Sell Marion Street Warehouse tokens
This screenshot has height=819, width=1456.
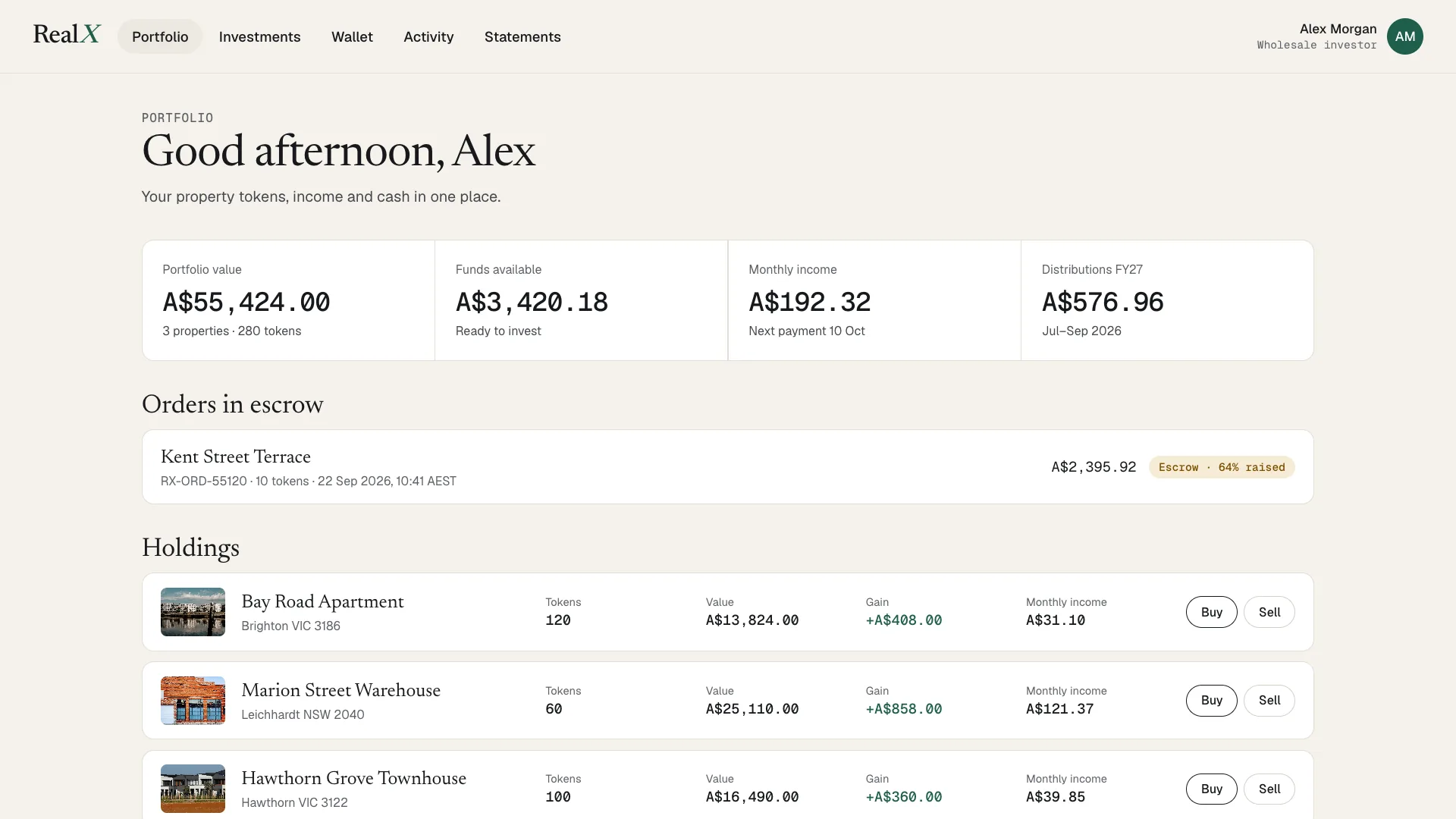[1269, 700]
